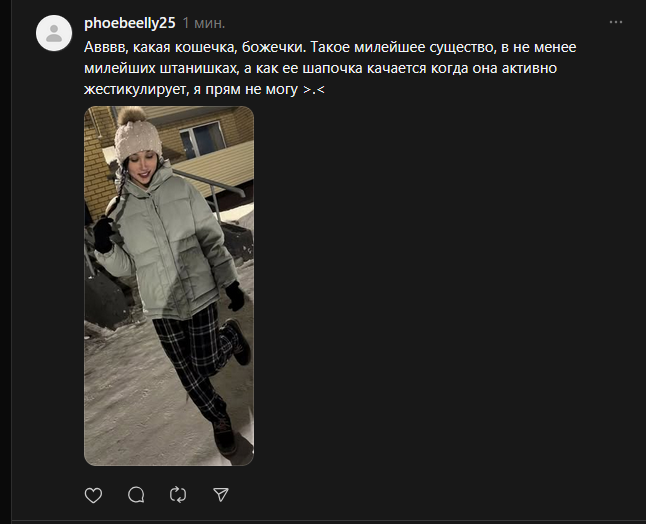Click the "1 мин." post timestamp
This screenshot has height=524, width=646.
click(x=204, y=23)
